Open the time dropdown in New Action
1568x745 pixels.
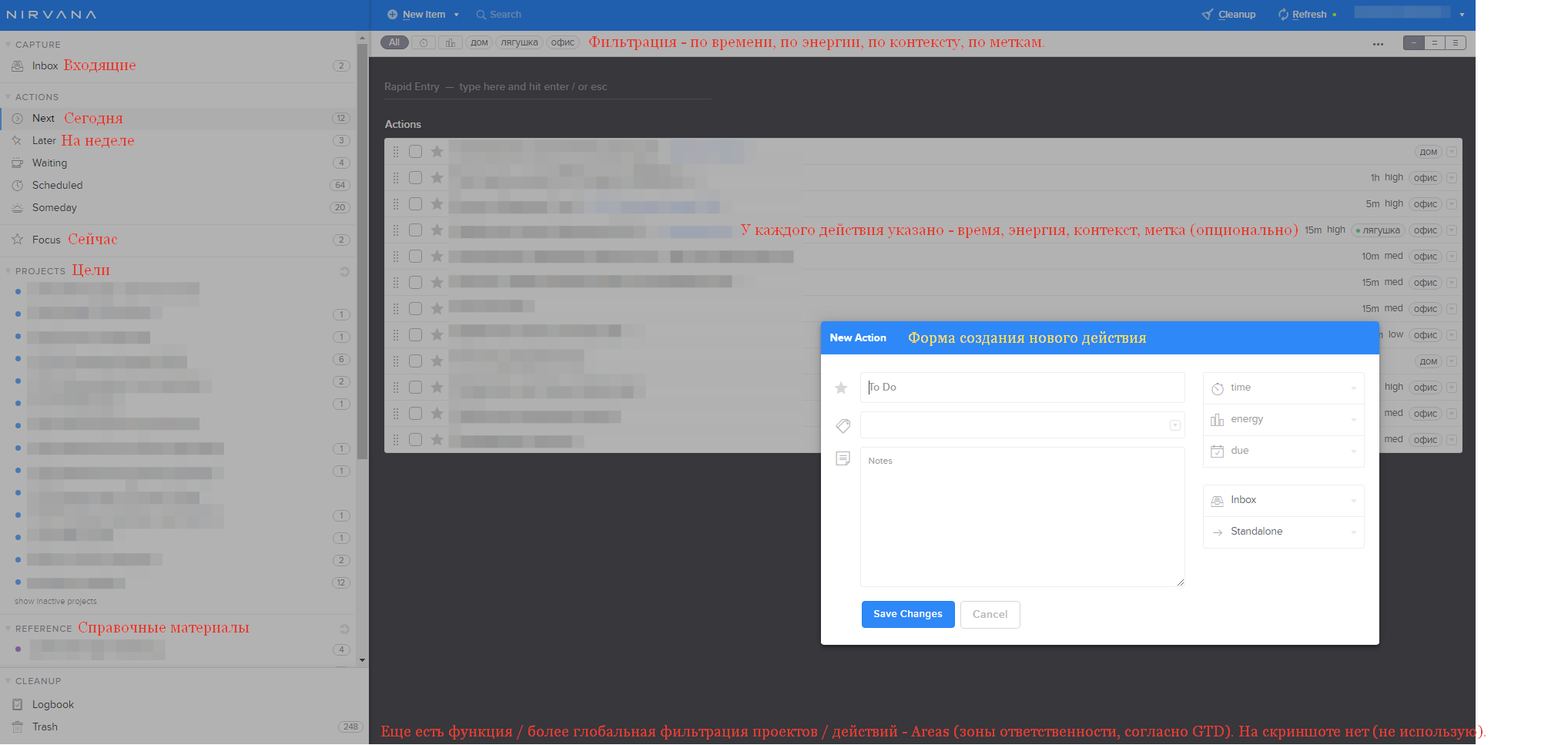tap(1283, 388)
